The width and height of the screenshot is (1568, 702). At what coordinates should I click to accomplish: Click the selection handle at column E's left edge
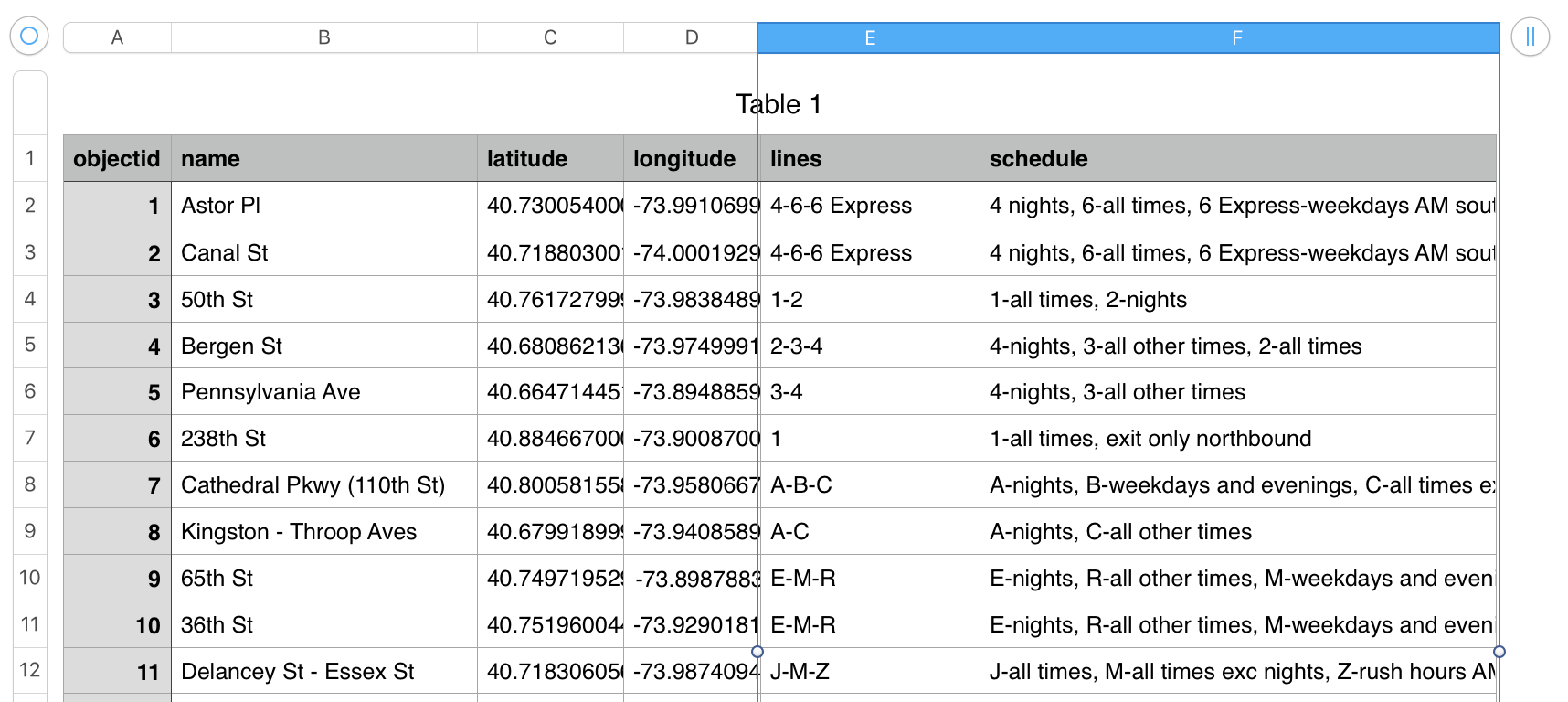[x=758, y=652]
